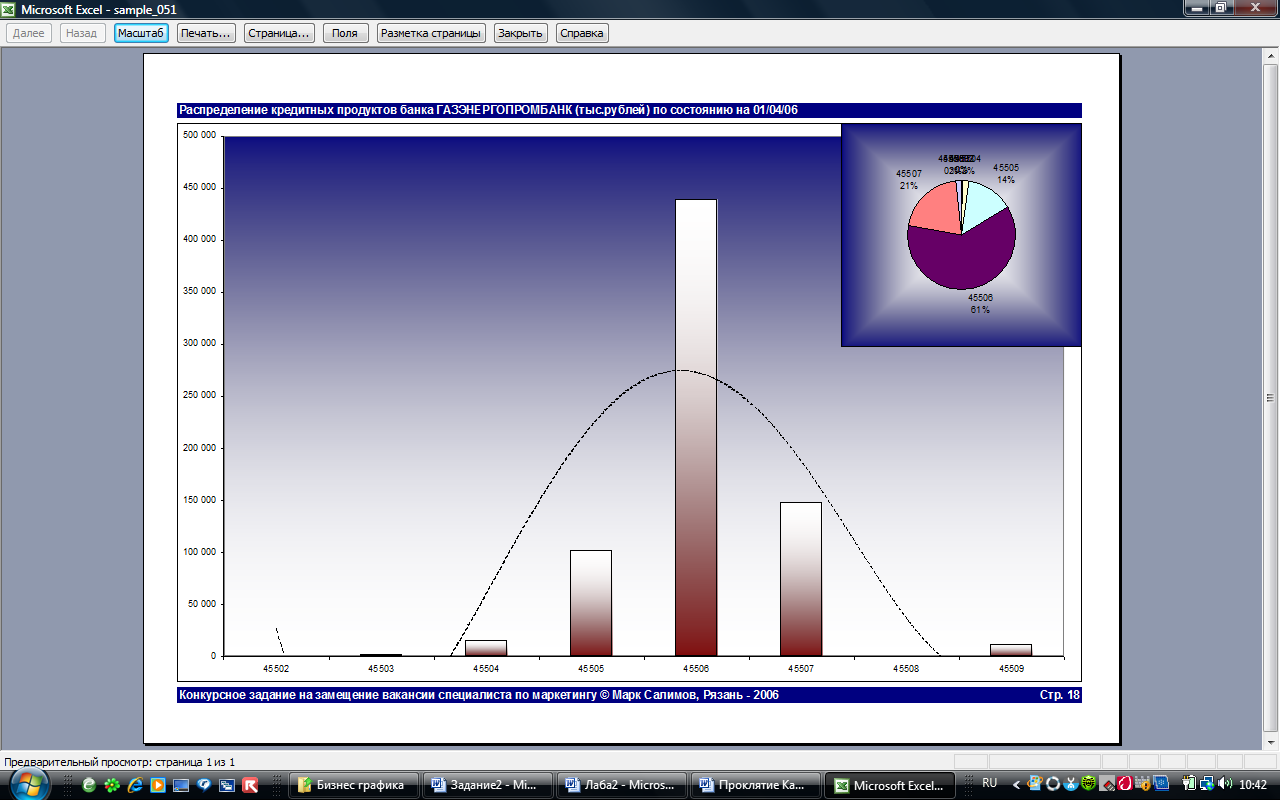Click the blue scissors-like tray icon
The height and width of the screenshot is (800, 1280).
pos(1071,784)
